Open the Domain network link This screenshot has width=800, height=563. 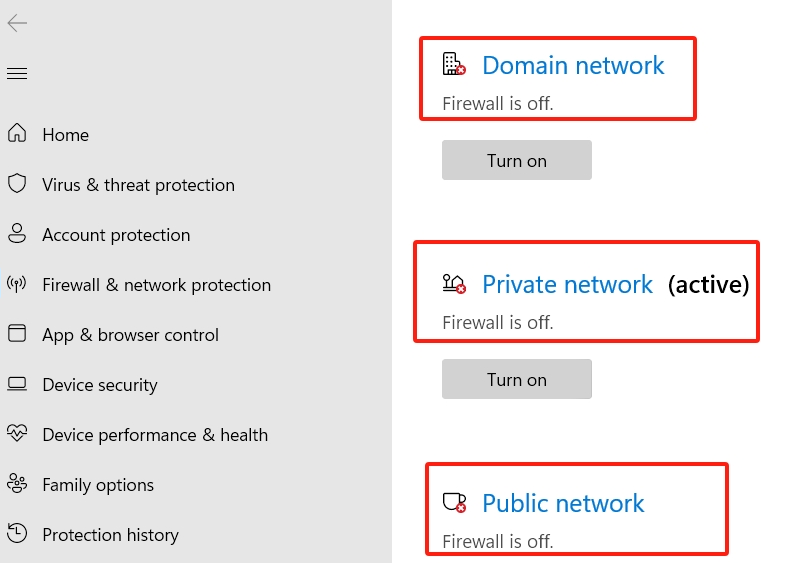tap(573, 65)
